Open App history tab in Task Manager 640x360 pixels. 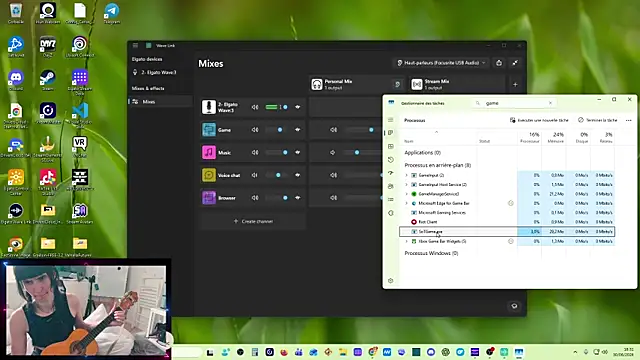click(x=391, y=160)
